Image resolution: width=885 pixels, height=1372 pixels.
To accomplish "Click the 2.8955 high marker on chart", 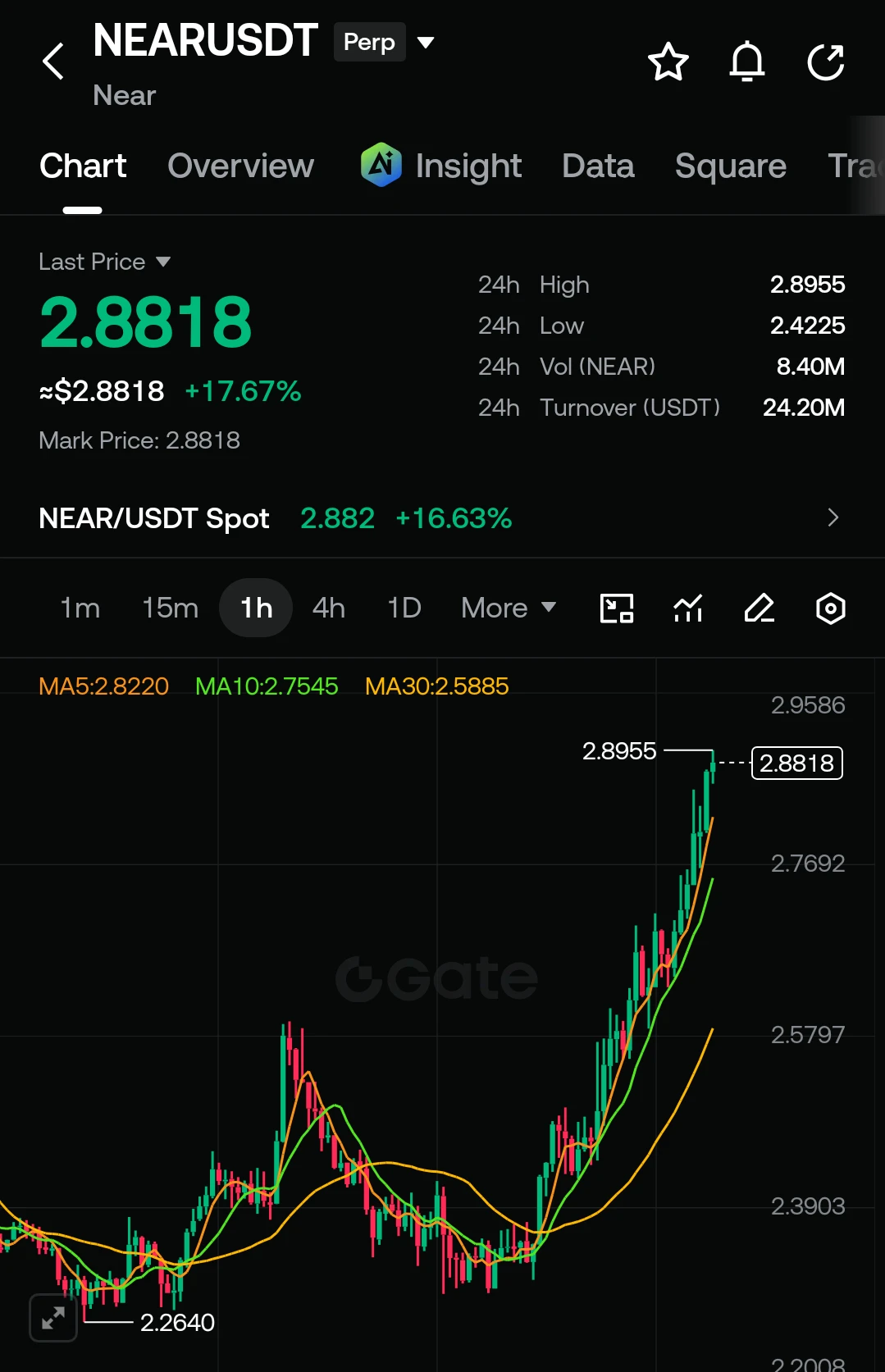I will [x=619, y=750].
